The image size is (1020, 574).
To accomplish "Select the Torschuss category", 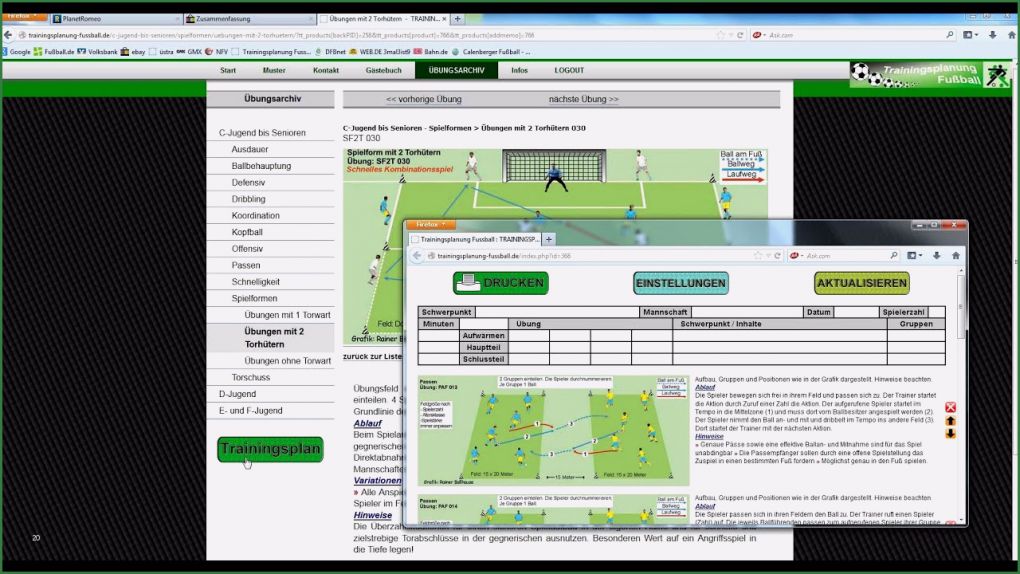I will click(x=250, y=377).
